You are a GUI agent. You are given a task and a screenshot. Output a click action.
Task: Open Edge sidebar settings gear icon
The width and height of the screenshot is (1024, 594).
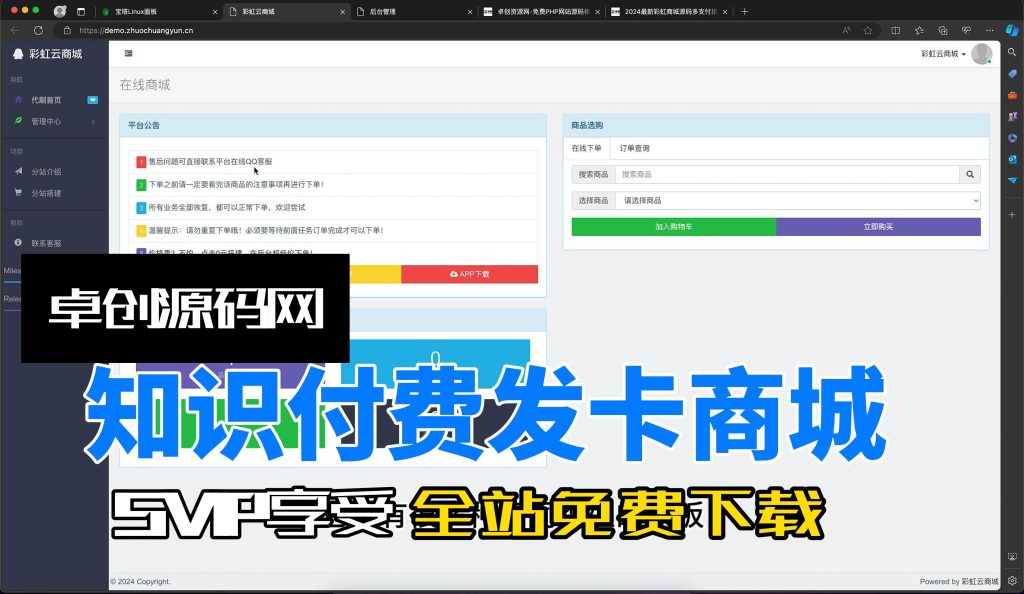click(x=1012, y=580)
